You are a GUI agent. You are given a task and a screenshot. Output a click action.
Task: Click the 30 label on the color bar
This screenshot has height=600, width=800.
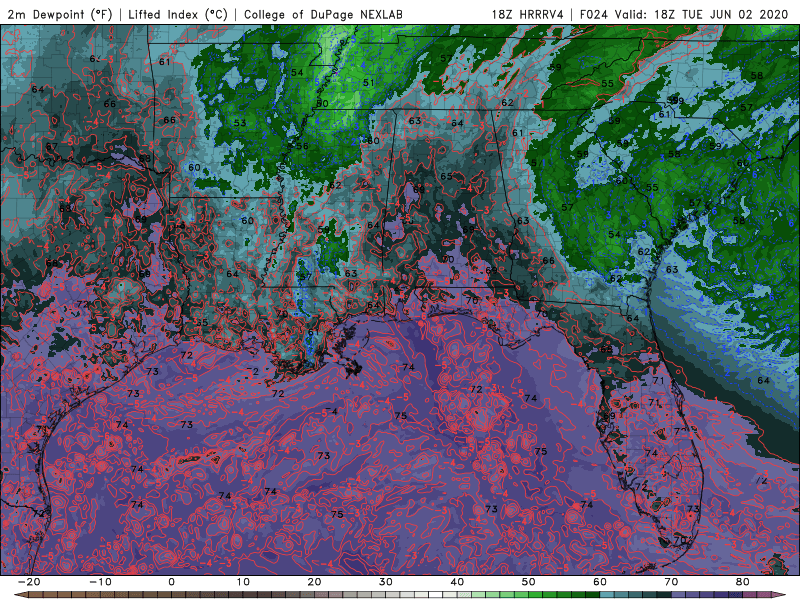tap(386, 582)
